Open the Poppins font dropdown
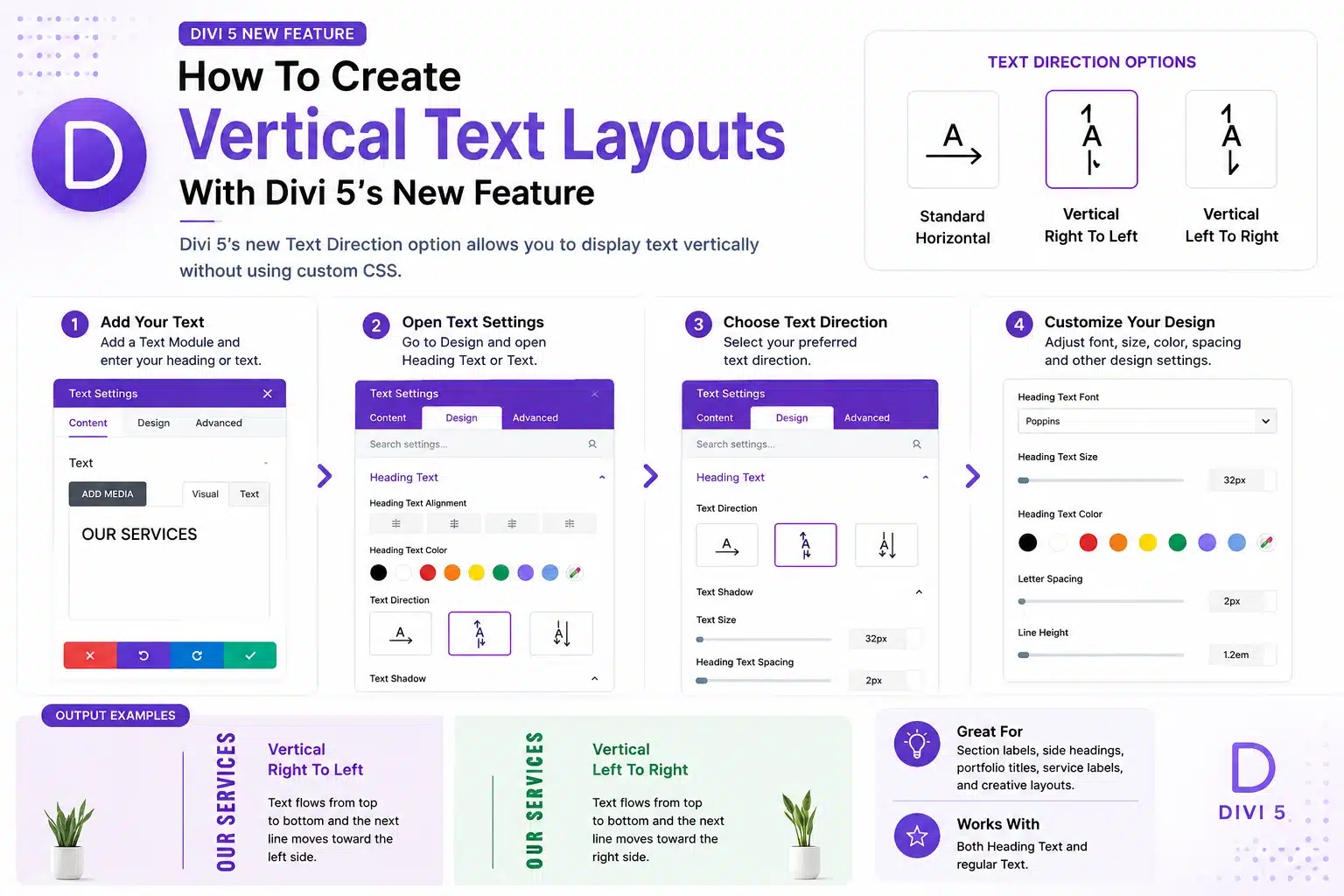The image size is (1344, 896). point(1147,421)
